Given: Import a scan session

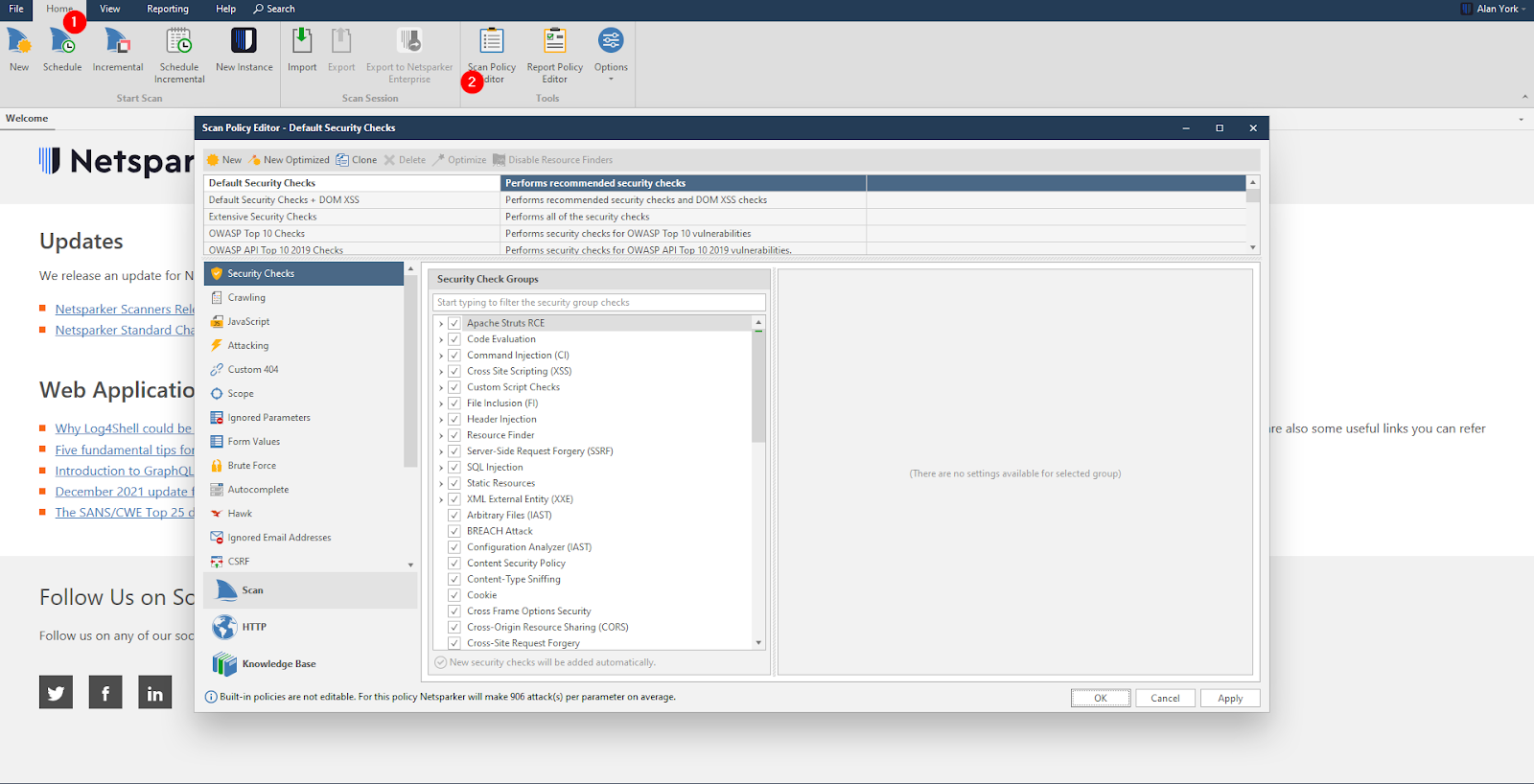Looking at the screenshot, I should pyautogui.click(x=302, y=50).
